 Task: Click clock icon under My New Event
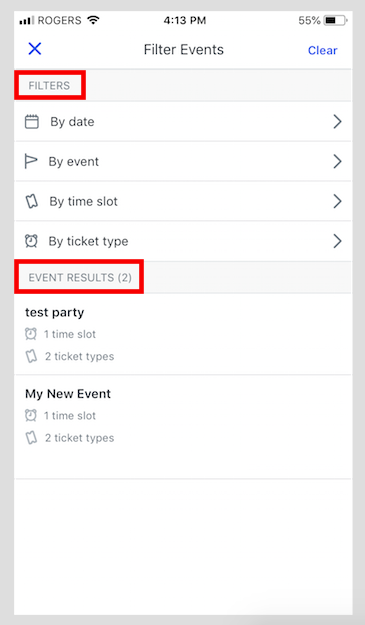31,415
